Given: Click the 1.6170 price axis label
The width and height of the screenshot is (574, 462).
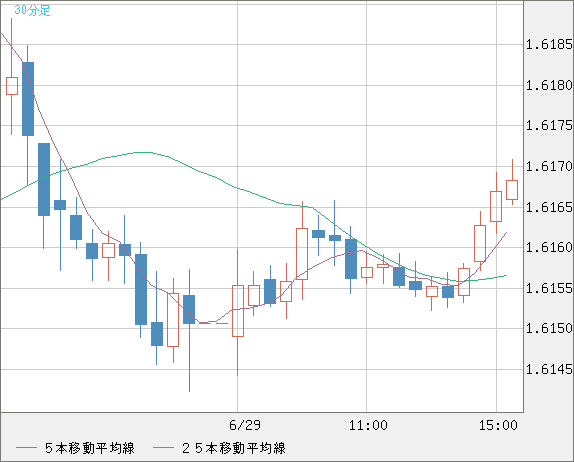Looking at the screenshot, I should pos(549,167).
